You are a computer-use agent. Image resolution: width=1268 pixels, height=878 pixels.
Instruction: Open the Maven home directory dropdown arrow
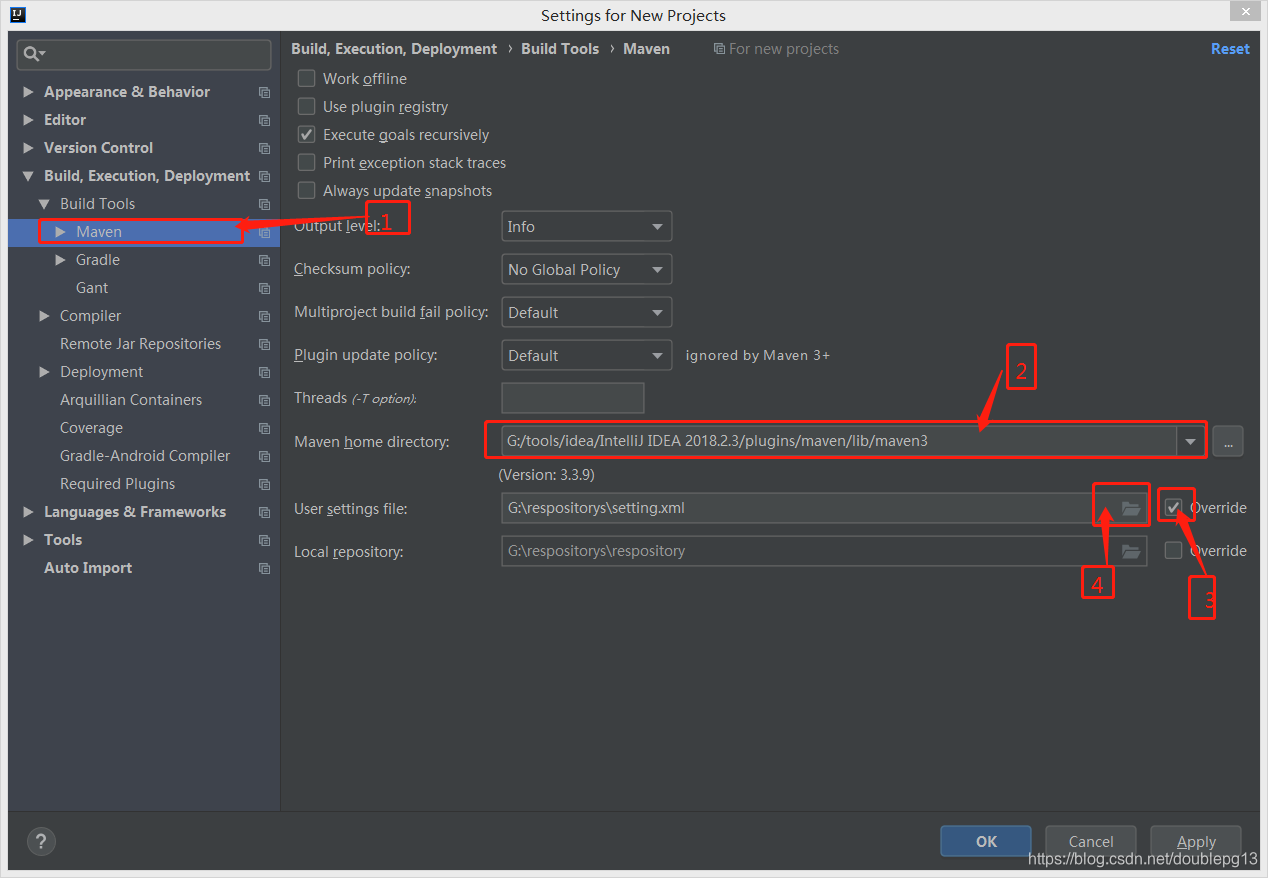click(x=1190, y=441)
